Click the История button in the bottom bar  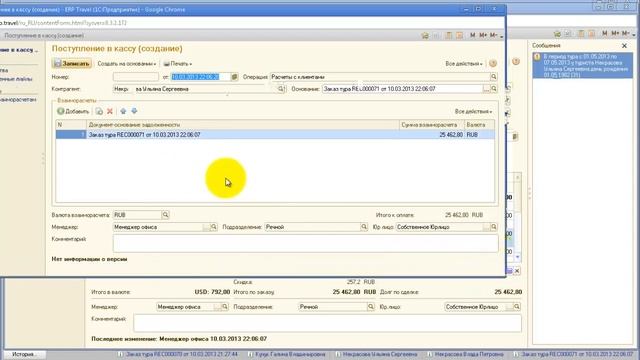(x=24, y=354)
